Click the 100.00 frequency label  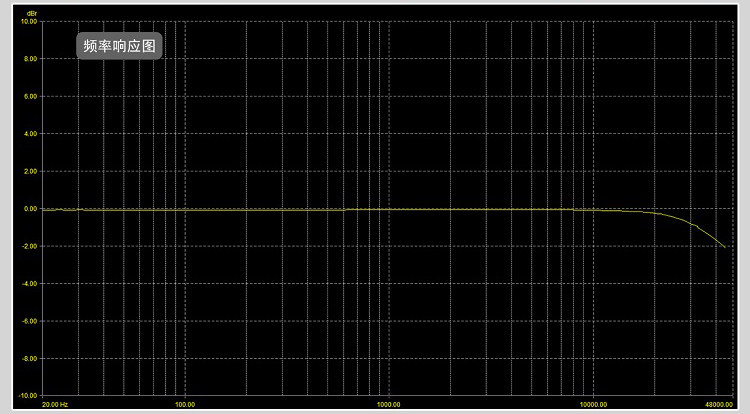point(185,405)
